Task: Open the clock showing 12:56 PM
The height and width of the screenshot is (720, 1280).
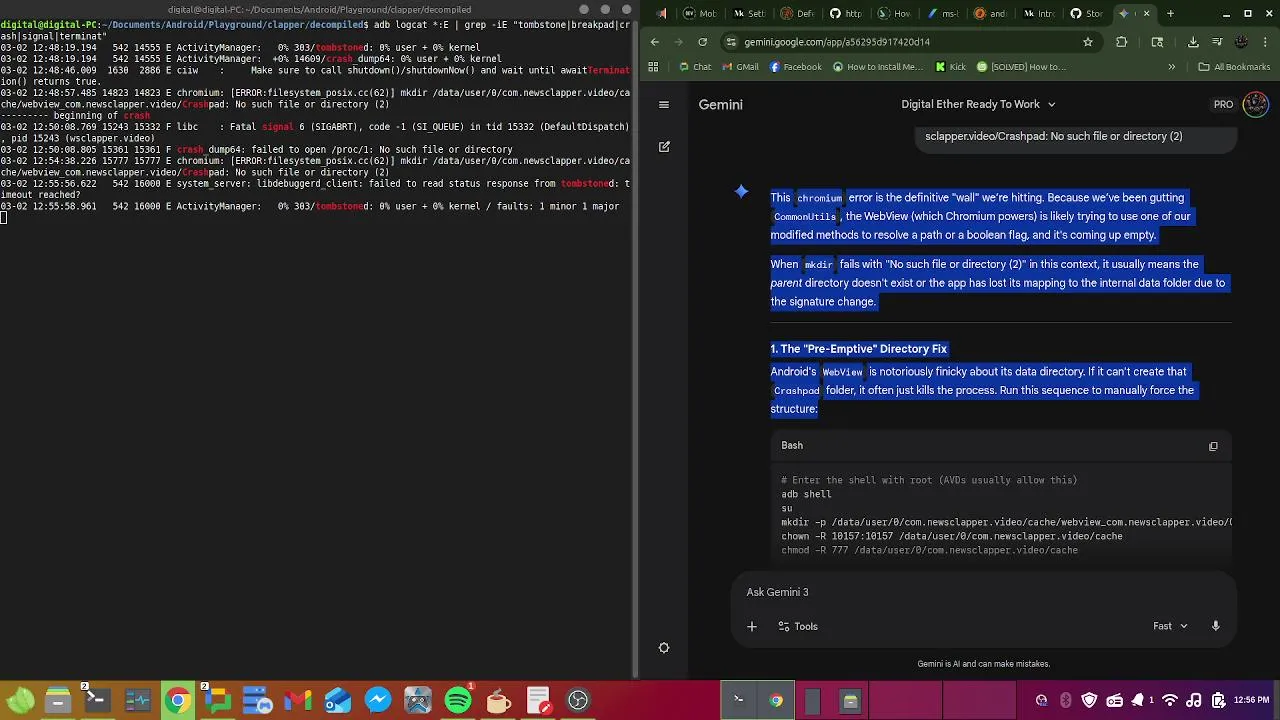Action: pyautogui.click(x=1251, y=700)
